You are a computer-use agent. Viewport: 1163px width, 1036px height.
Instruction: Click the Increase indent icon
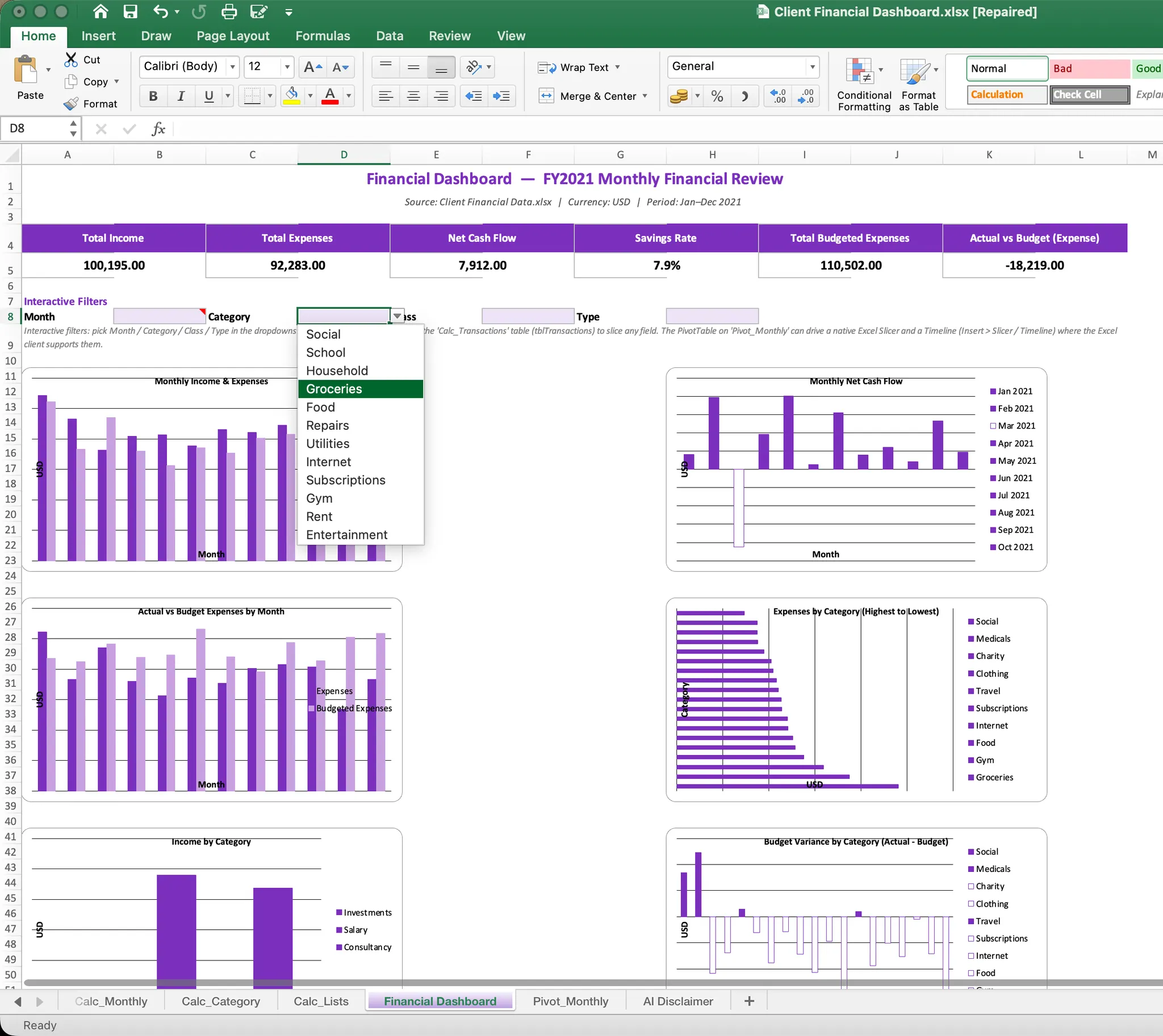point(501,96)
